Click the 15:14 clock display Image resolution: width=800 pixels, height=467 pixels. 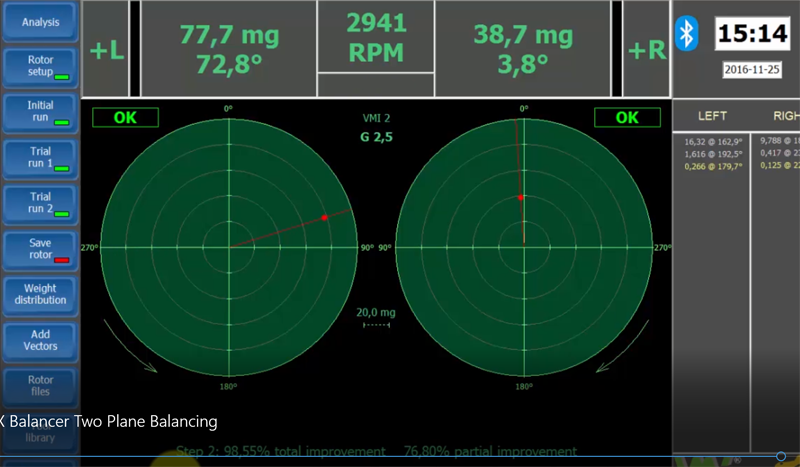coord(752,33)
